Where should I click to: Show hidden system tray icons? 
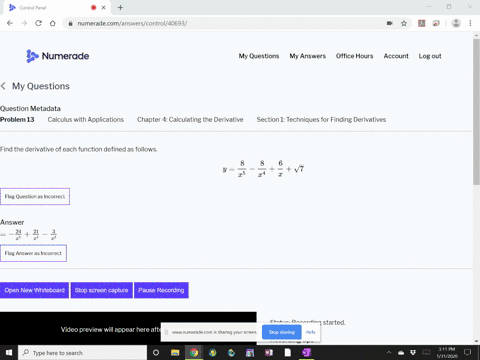(389, 353)
